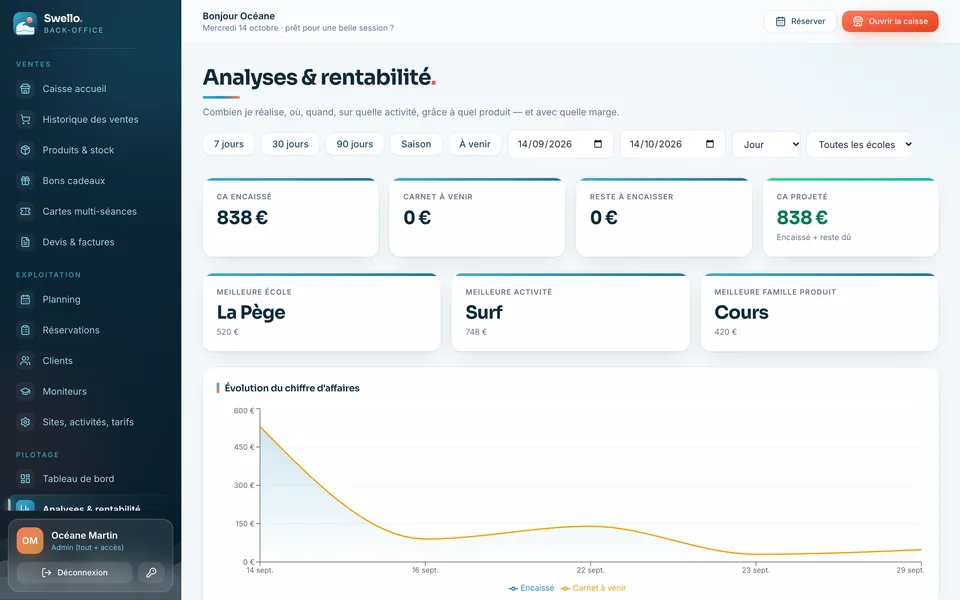Screen dimensions: 960x600
Task: Toggle the Carnet à venir legend series
Action: [x=593, y=588]
